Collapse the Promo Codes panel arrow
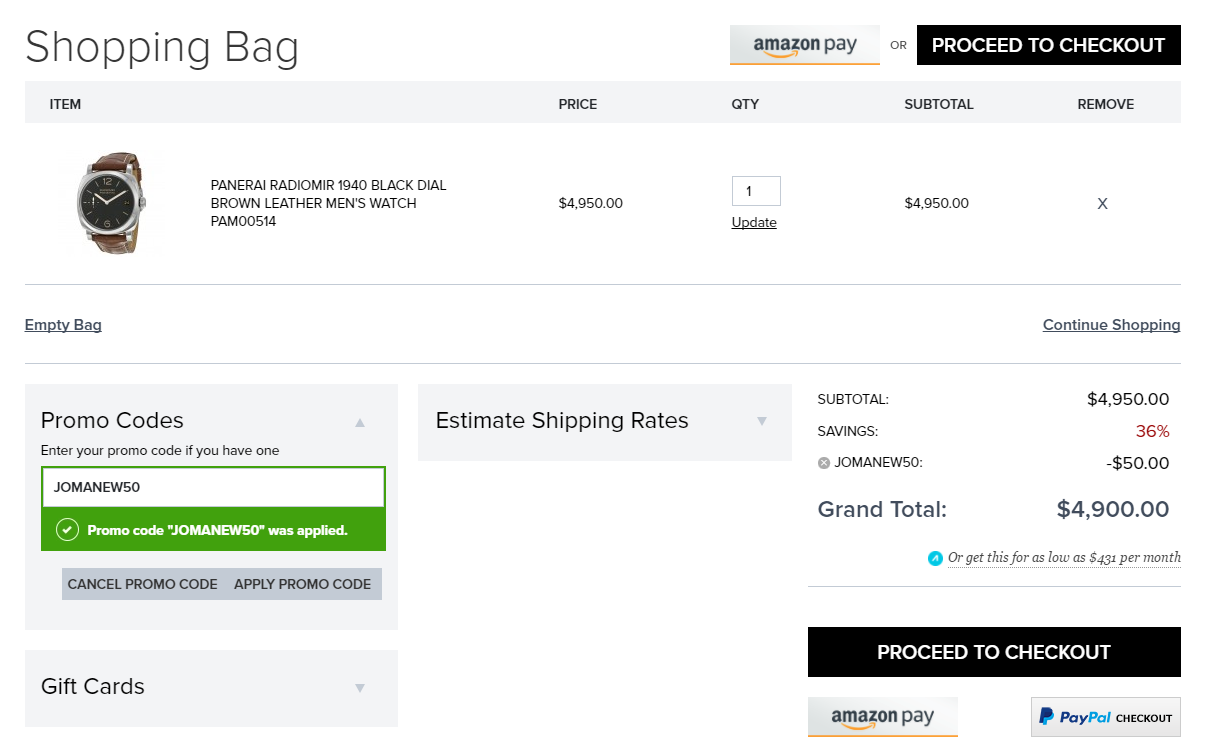 (360, 422)
